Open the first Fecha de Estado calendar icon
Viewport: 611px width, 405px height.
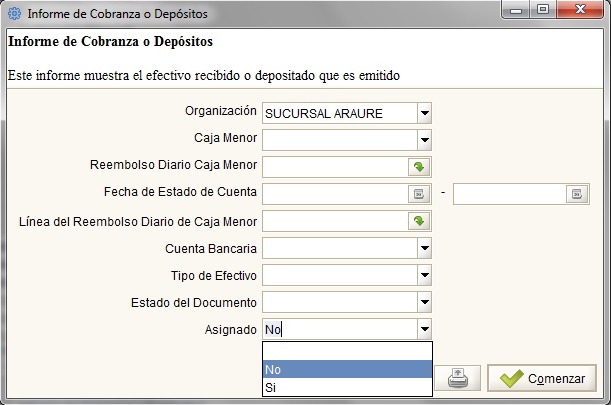pyautogui.click(x=419, y=194)
